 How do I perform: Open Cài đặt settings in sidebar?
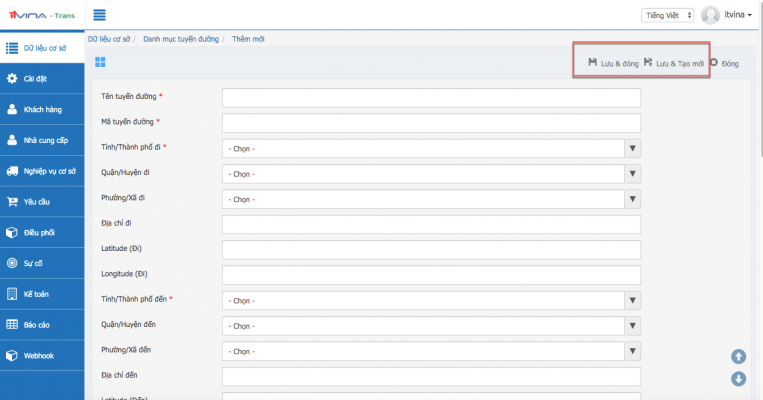click(42, 78)
